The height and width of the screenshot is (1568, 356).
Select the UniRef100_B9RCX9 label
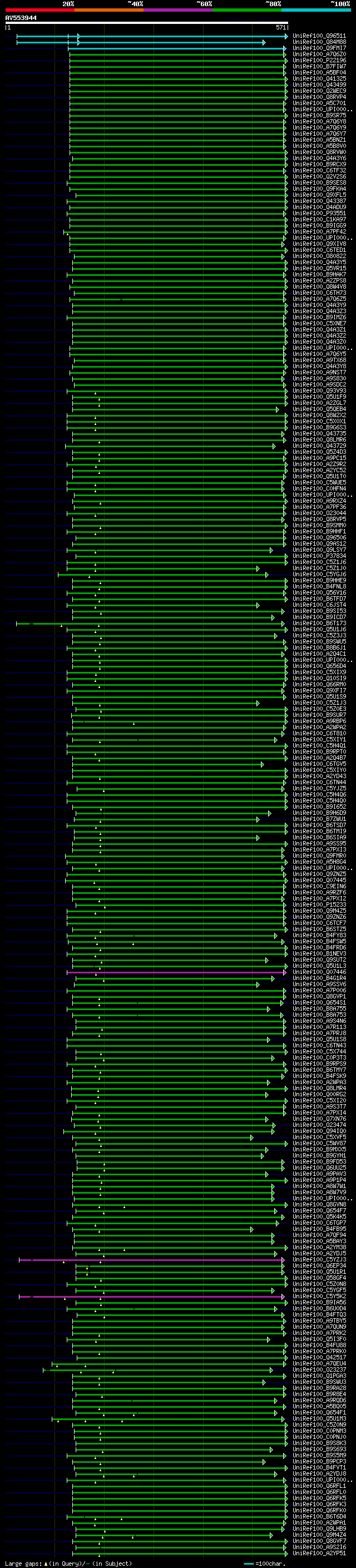[319, 164]
